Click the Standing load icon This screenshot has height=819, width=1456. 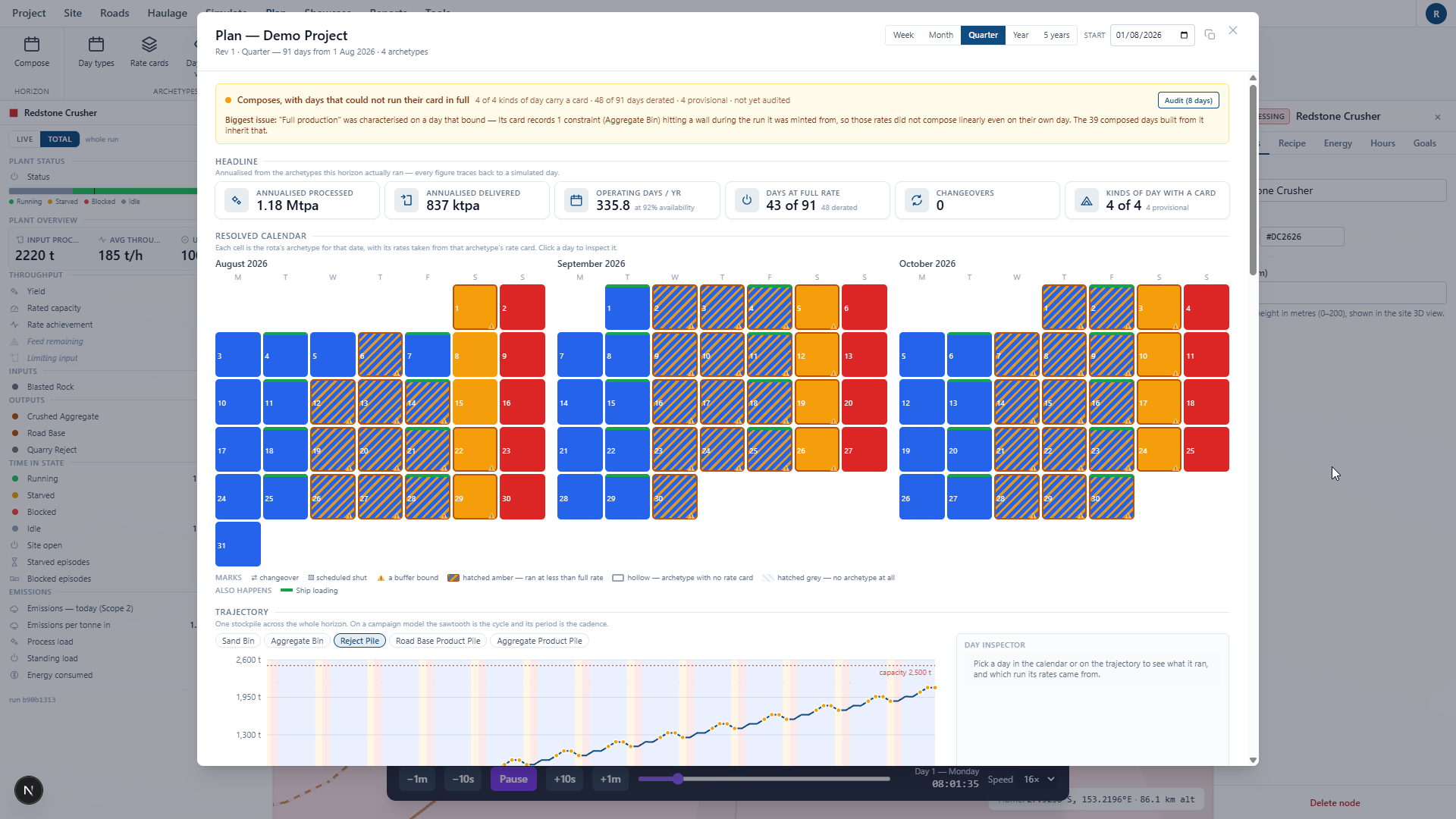[x=14, y=658]
